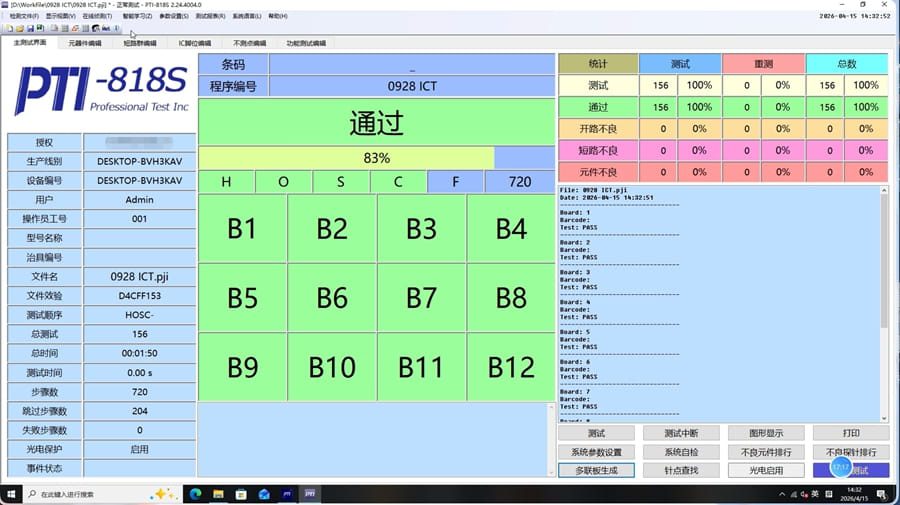Run 系统自检 self check
The height and width of the screenshot is (505, 900).
681,452
